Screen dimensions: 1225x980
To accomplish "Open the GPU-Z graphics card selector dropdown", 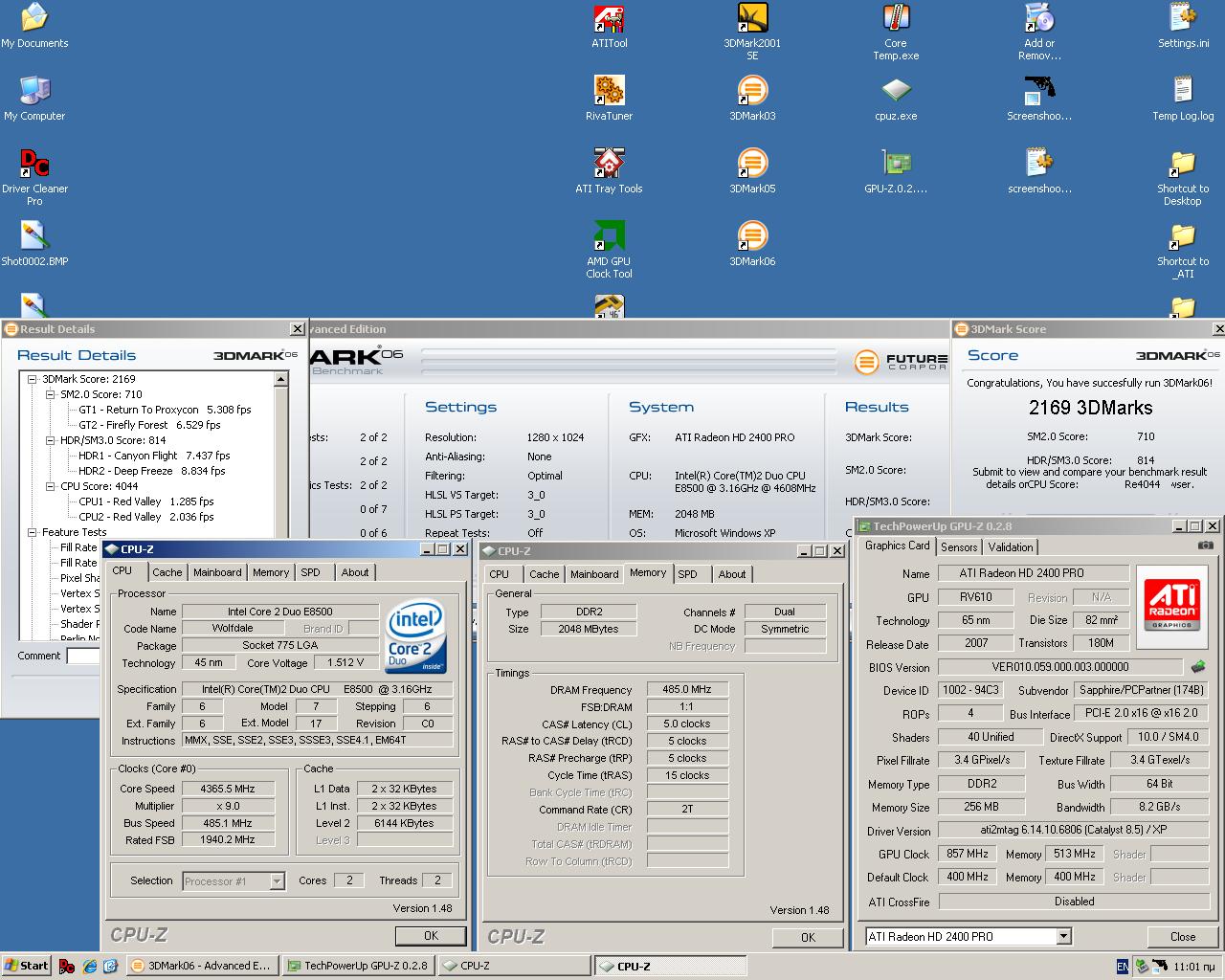I will [x=1063, y=936].
